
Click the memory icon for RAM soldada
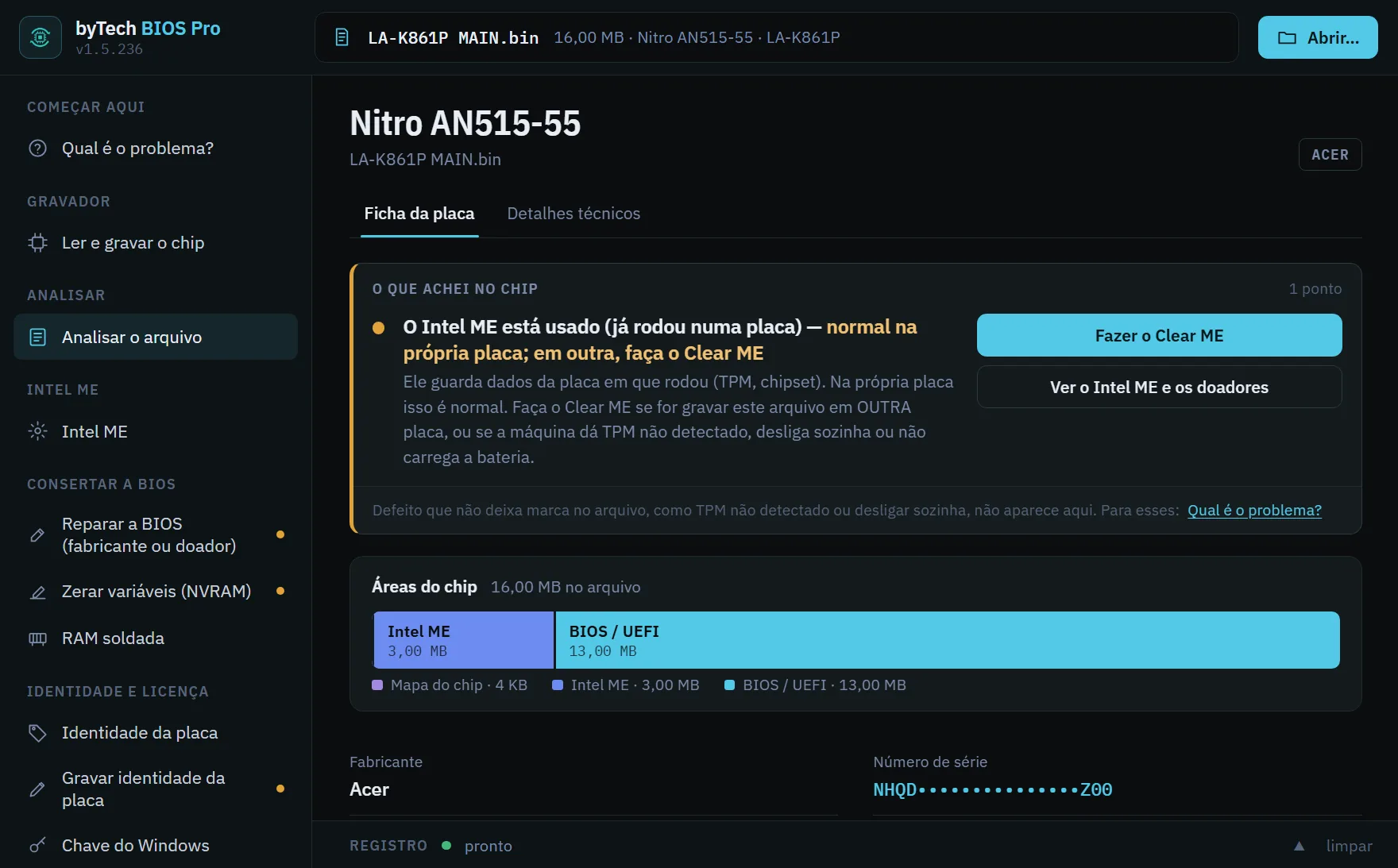pos(37,638)
